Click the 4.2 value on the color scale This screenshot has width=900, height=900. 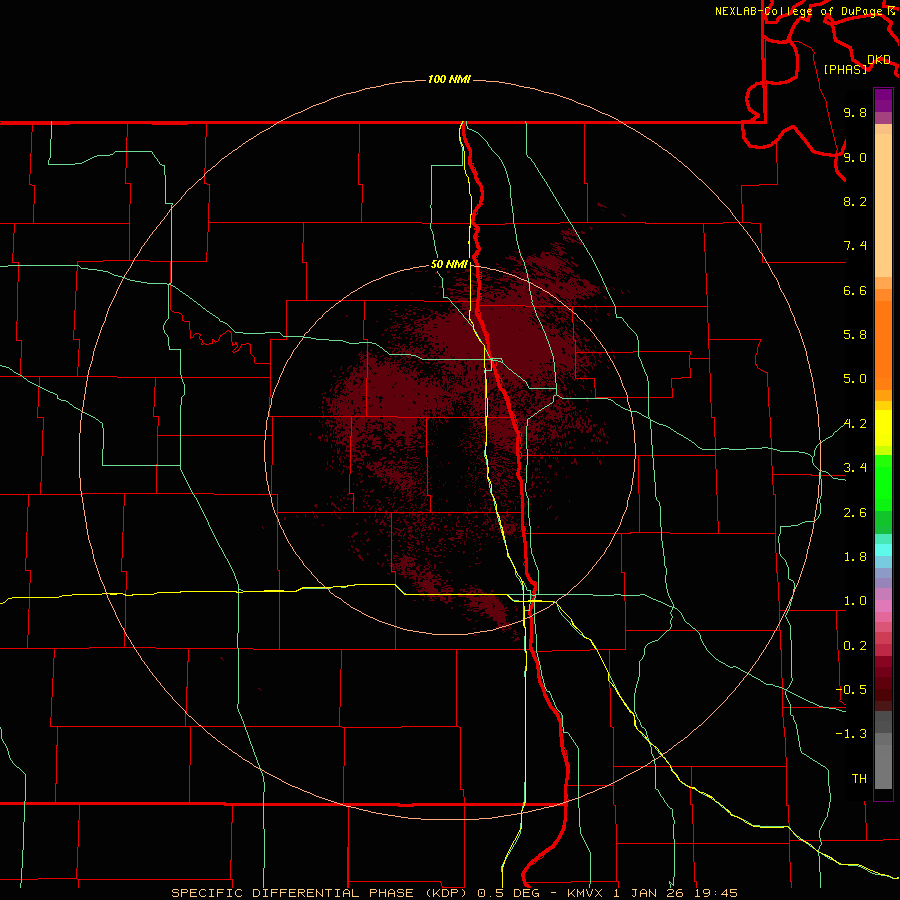(x=855, y=424)
